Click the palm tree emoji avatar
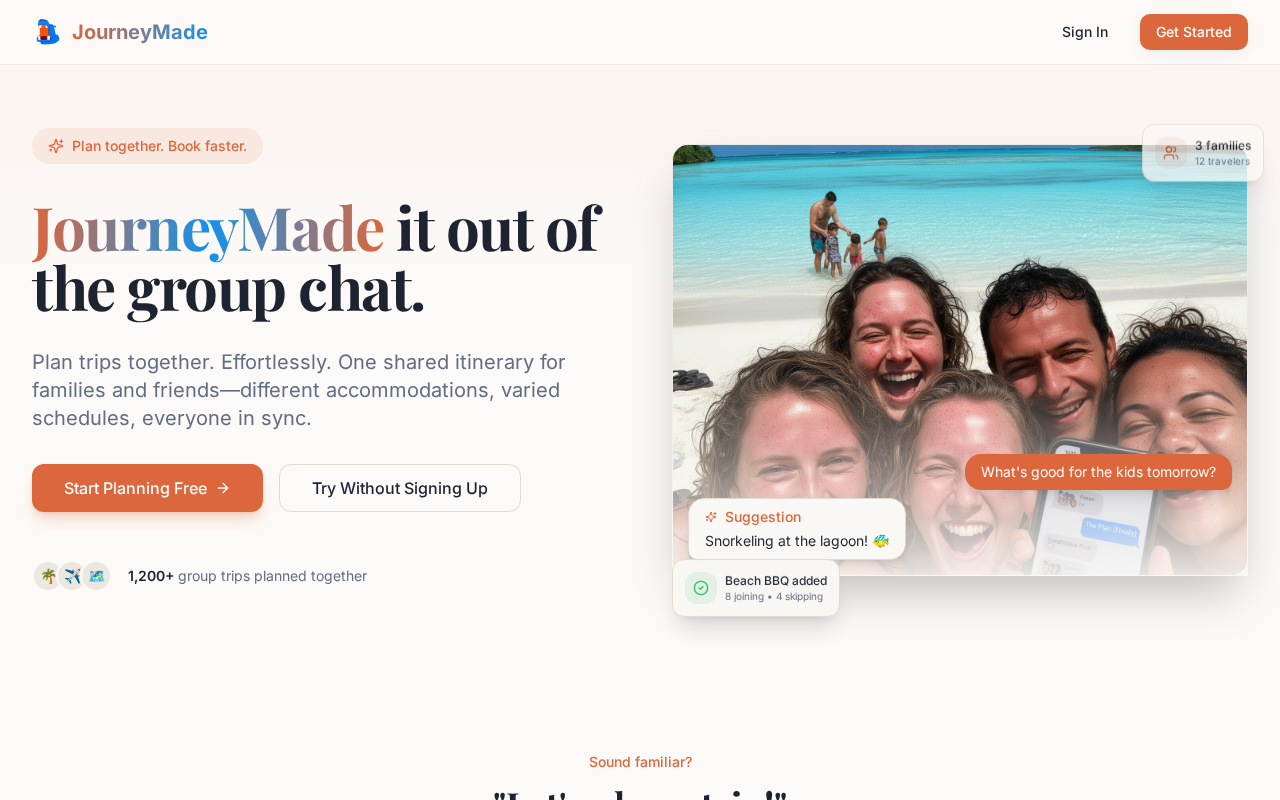 point(48,576)
